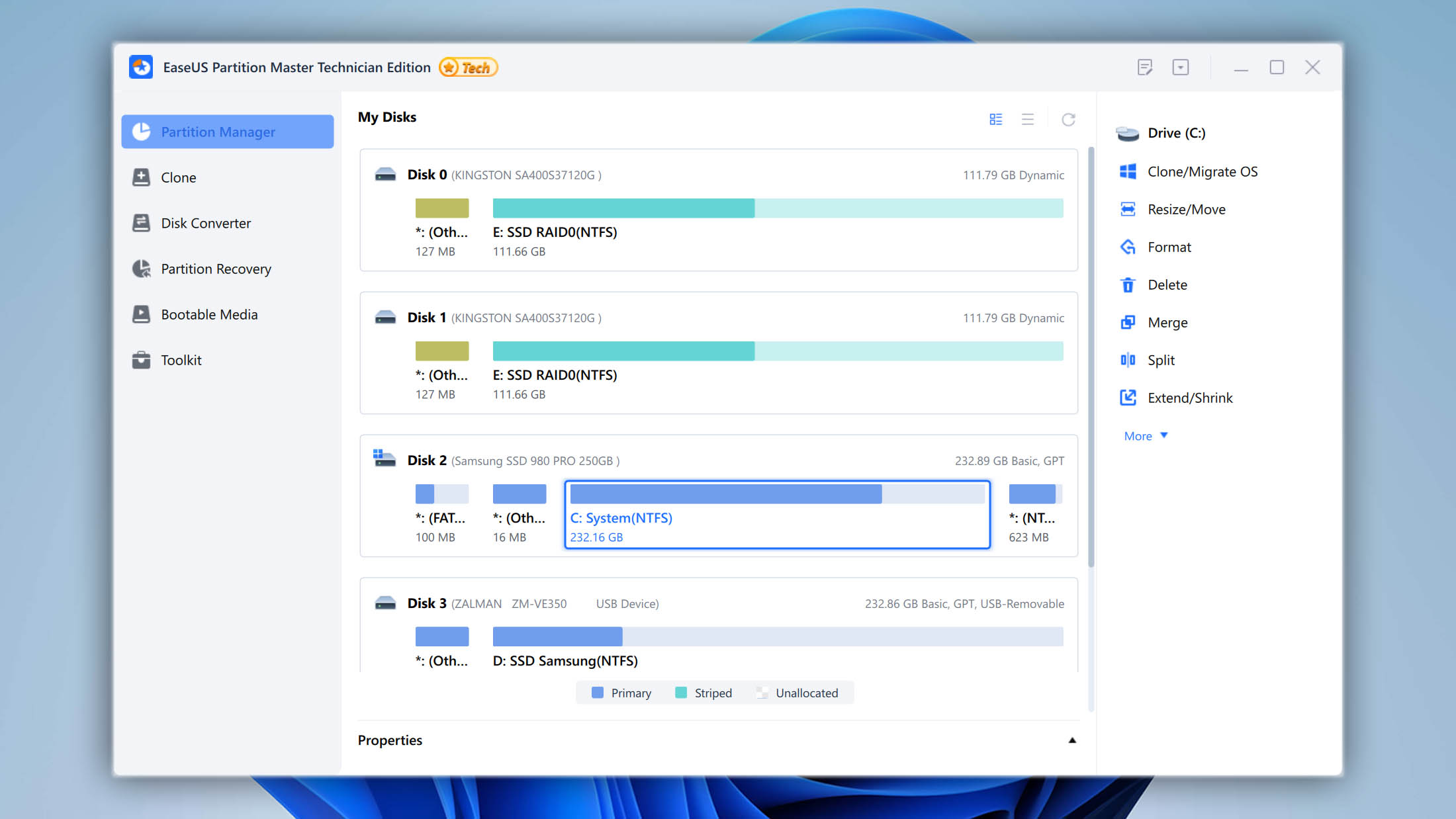The width and height of the screenshot is (1456, 819).
Task: Click the Toolkit briefcase icon
Action: click(141, 360)
